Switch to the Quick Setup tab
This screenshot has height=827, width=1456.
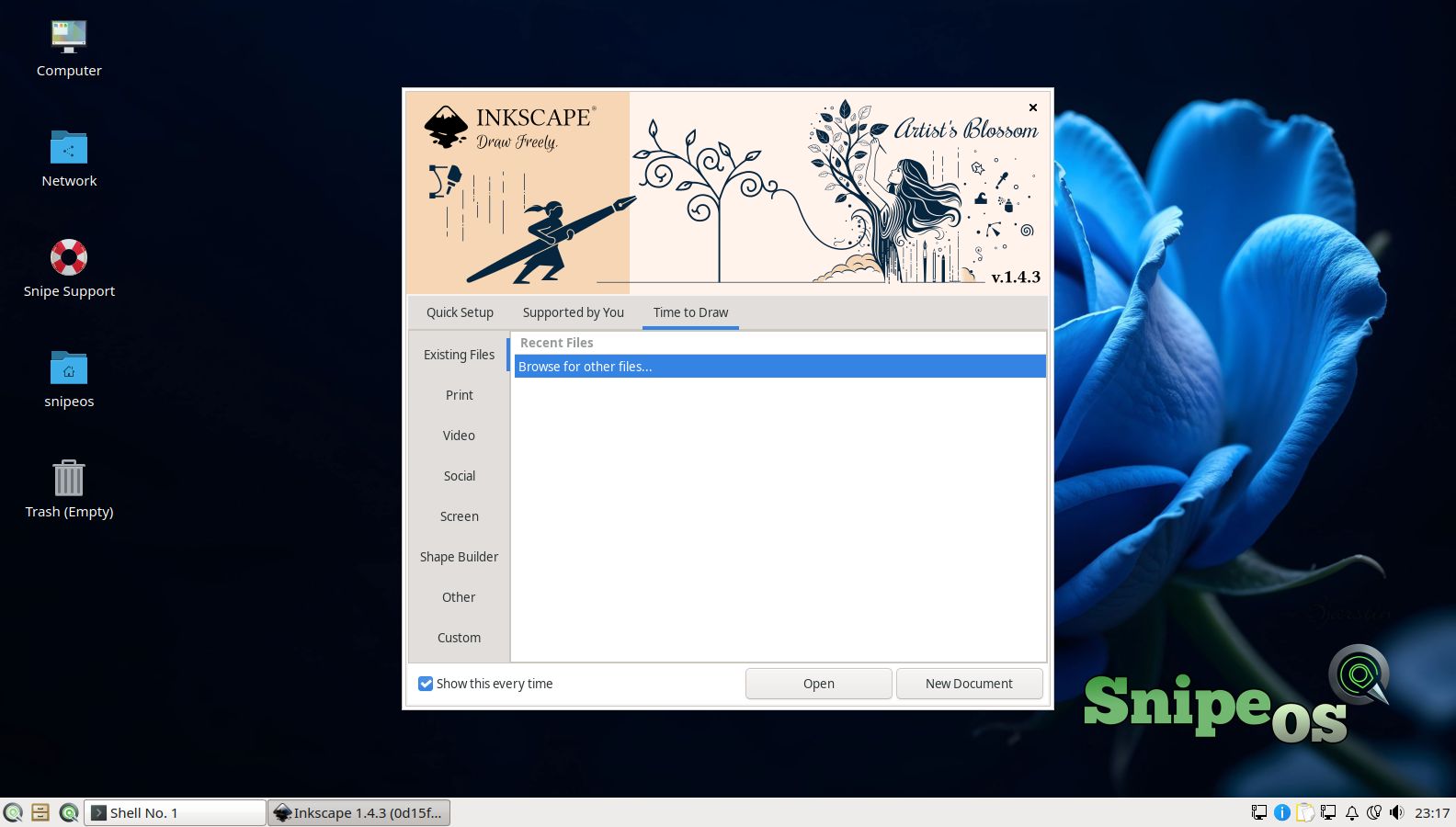click(460, 312)
